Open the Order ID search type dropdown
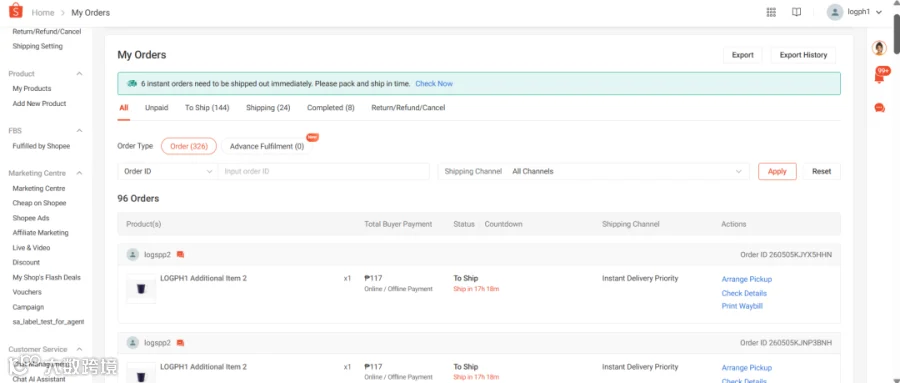 [168, 171]
